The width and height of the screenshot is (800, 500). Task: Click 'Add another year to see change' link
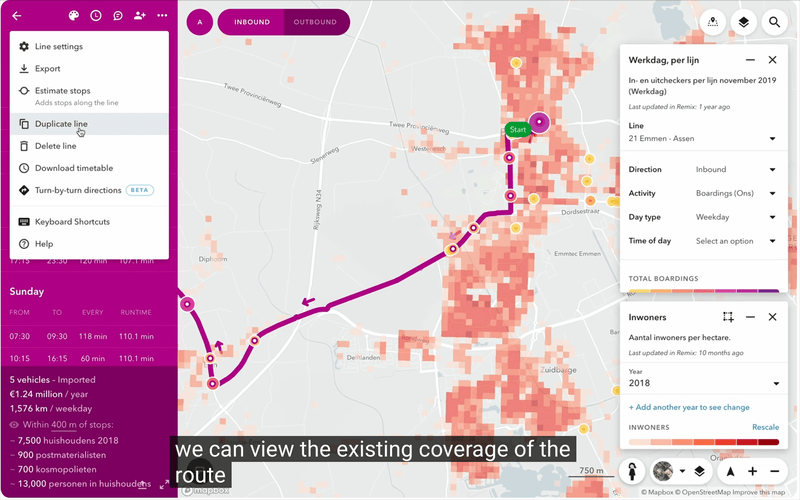click(x=688, y=407)
